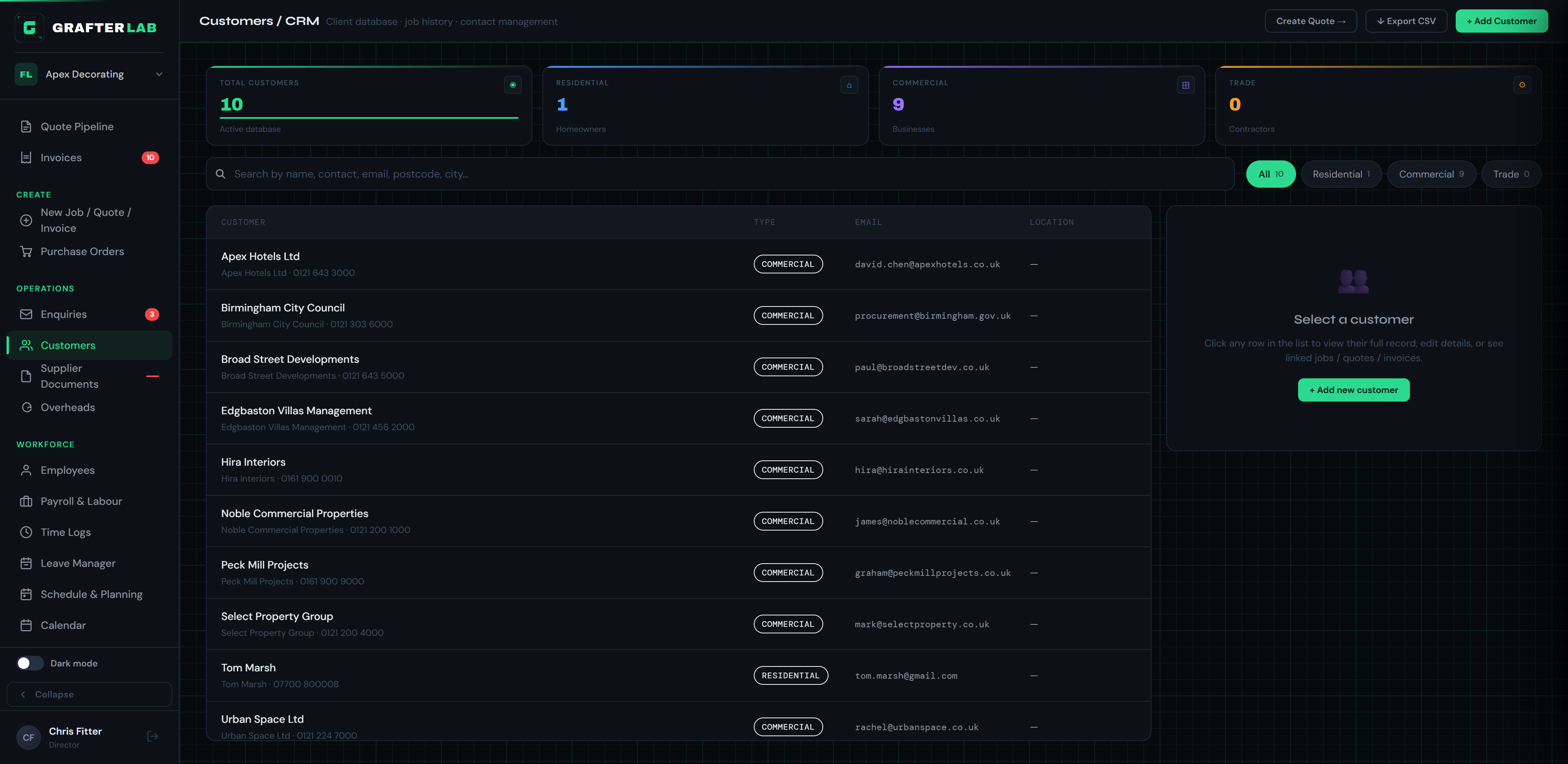Click the Residential home icon in stats card
Viewport: 1568px width, 764px height.
coord(849,85)
